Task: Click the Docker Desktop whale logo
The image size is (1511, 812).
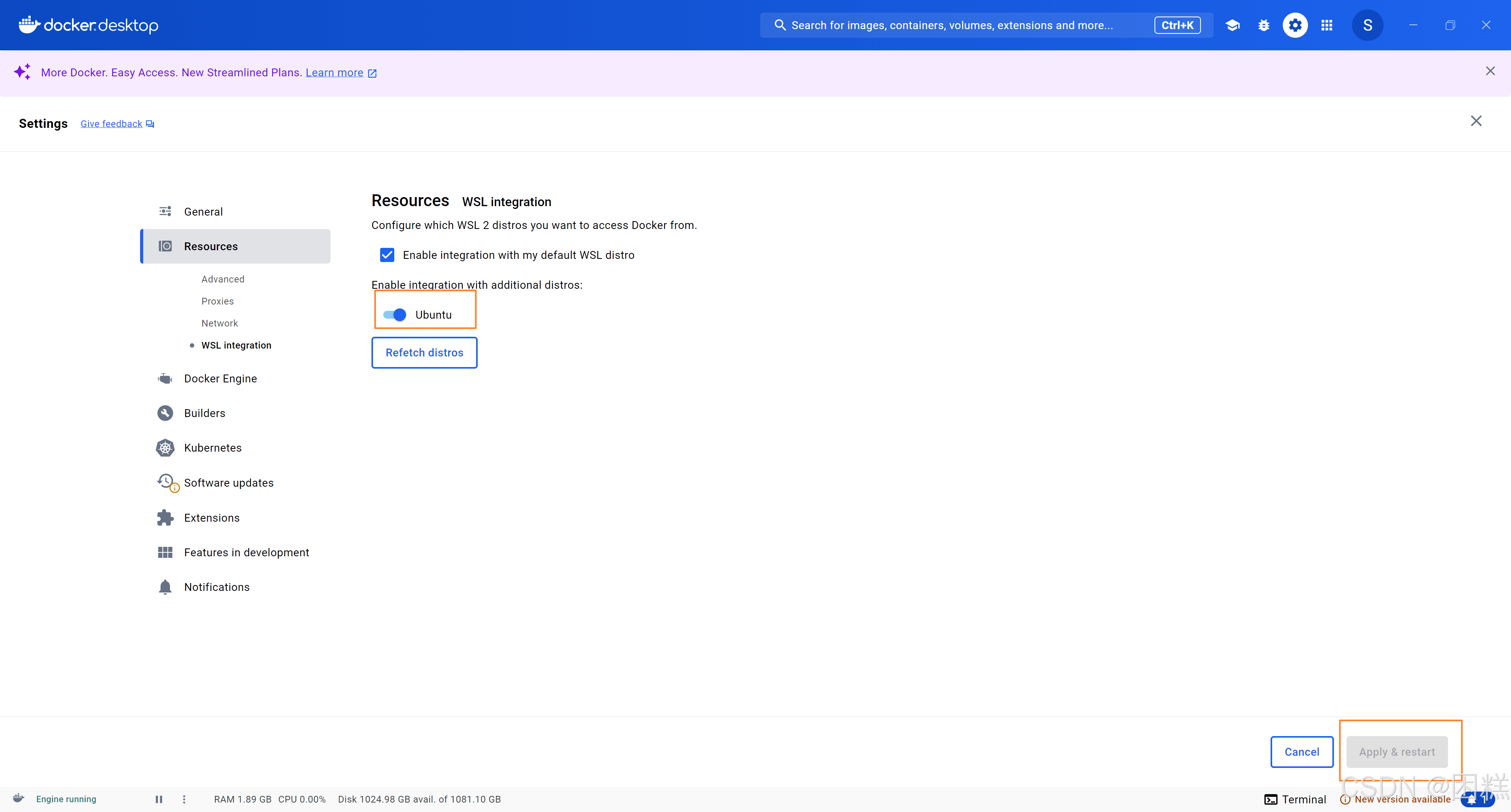Action: pyautogui.click(x=89, y=25)
